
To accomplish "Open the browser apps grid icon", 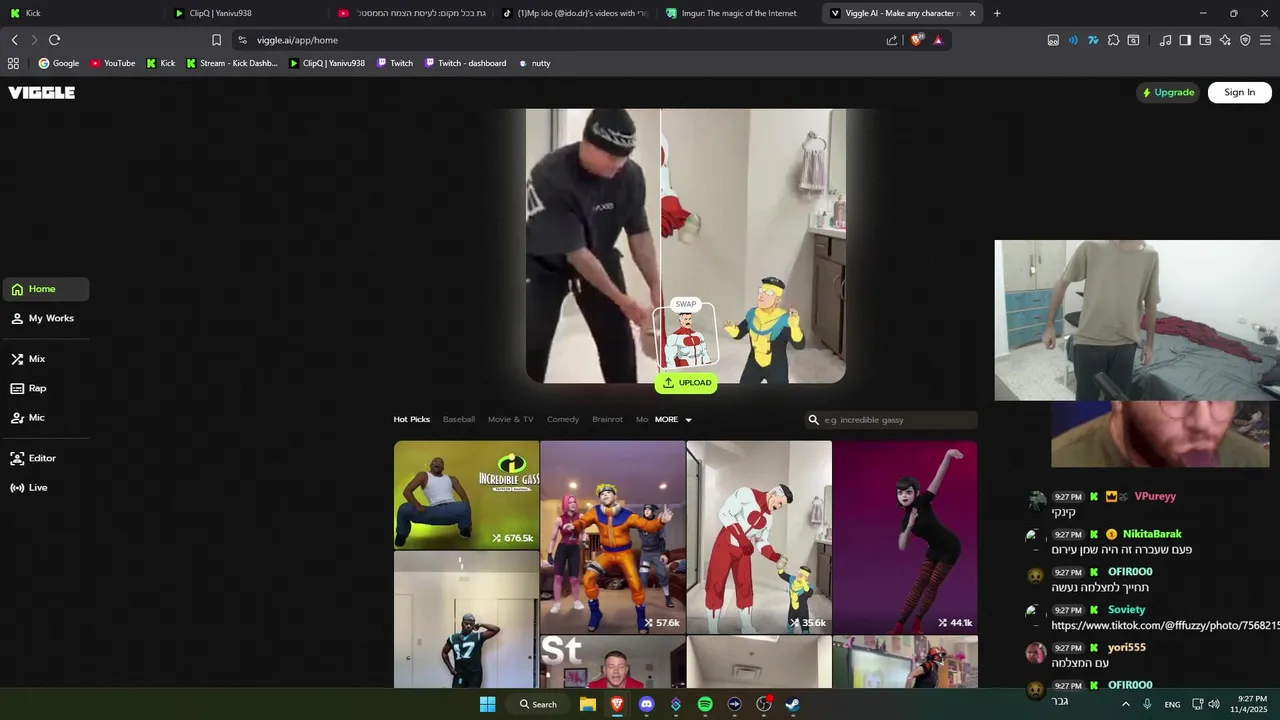I will (x=13, y=63).
